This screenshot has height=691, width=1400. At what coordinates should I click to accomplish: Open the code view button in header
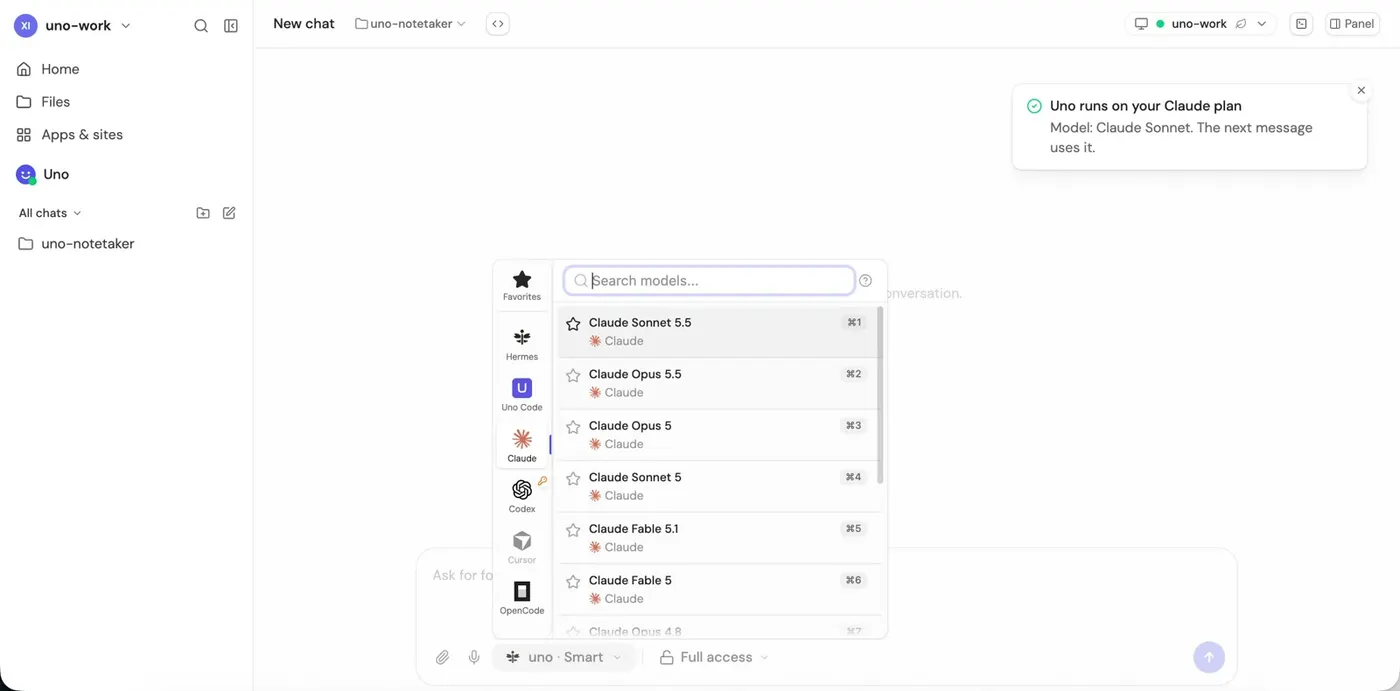click(x=498, y=24)
